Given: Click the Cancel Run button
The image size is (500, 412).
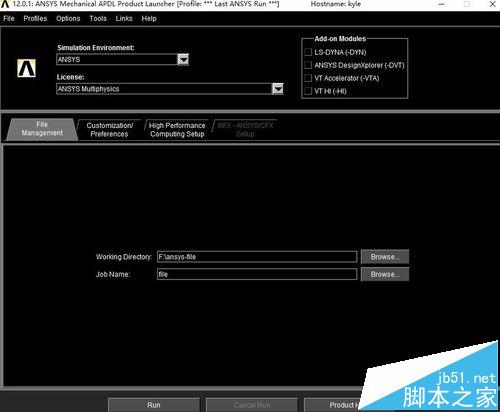Looking at the screenshot, I should (252, 405).
